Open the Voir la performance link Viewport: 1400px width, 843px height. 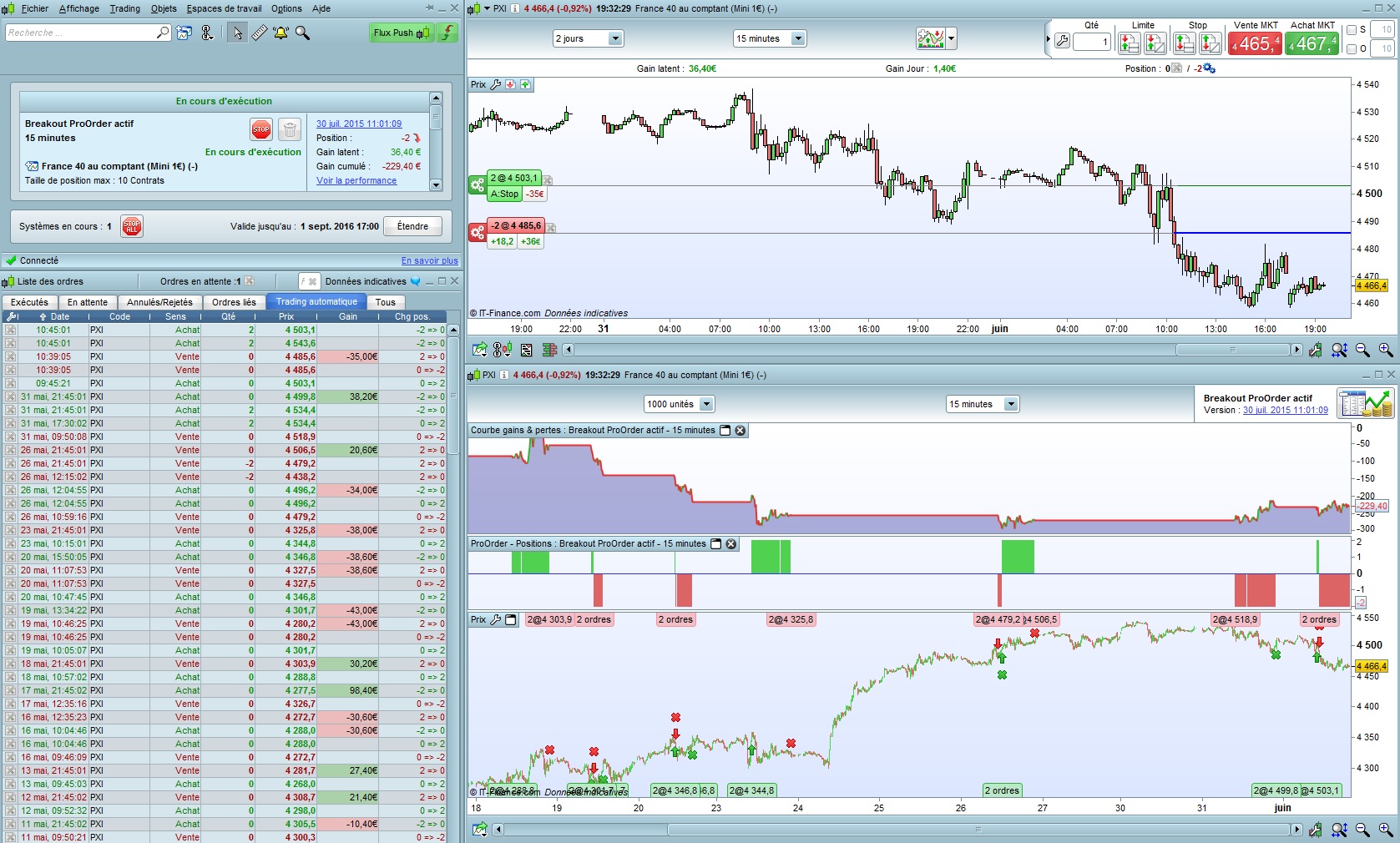tap(356, 180)
